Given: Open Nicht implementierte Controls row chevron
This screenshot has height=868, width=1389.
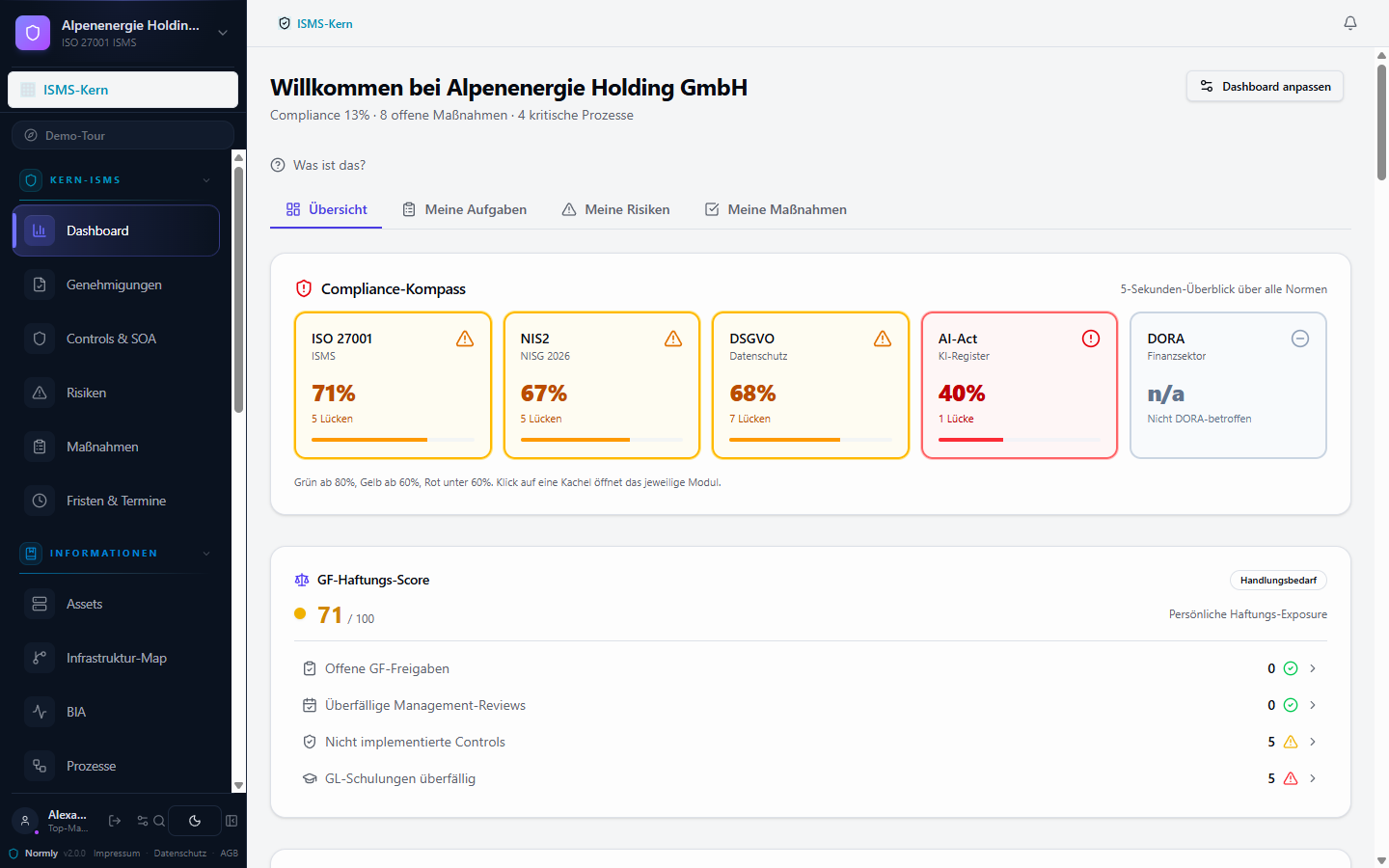Looking at the screenshot, I should tap(1313, 742).
